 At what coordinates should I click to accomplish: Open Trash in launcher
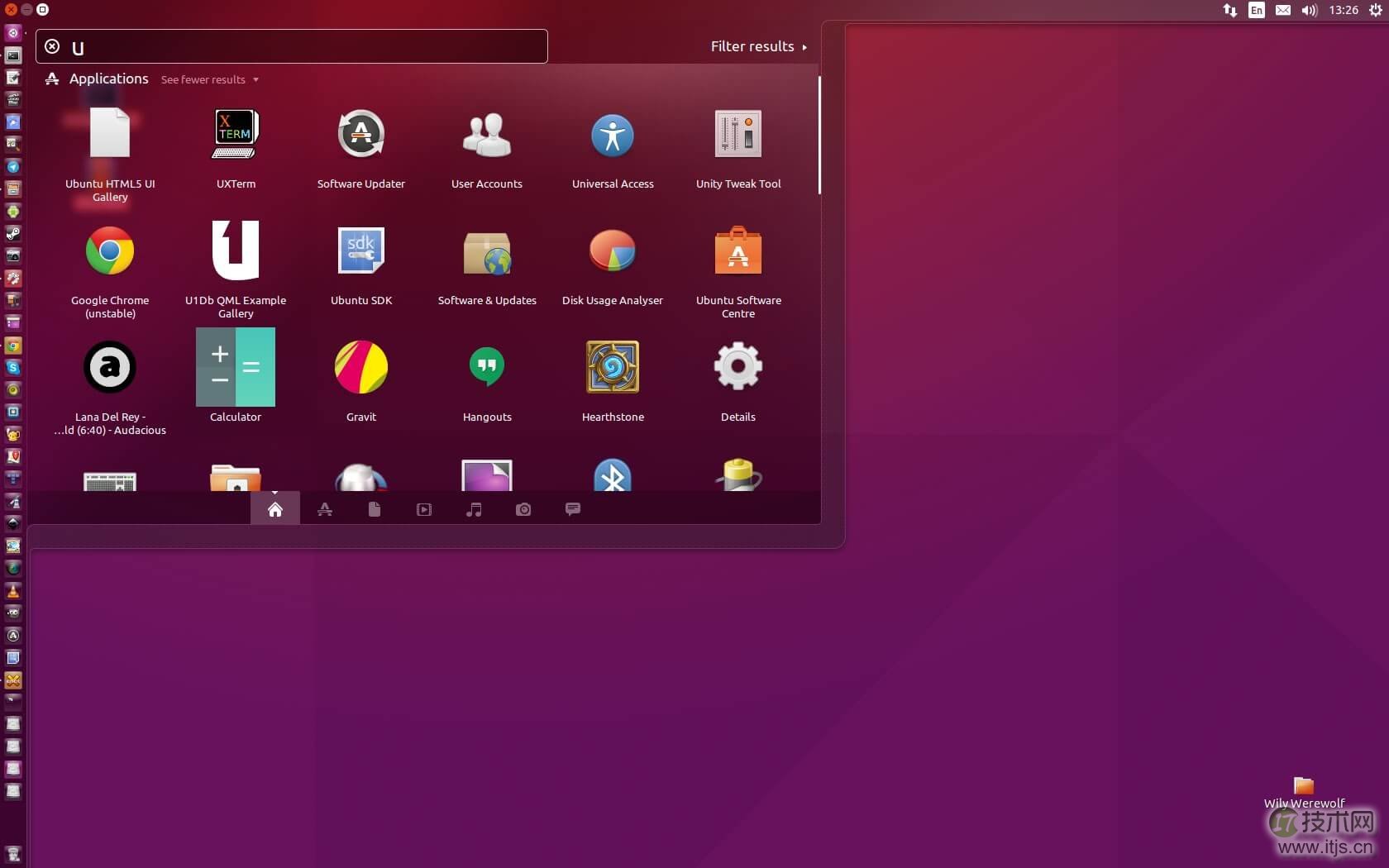tap(13, 853)
